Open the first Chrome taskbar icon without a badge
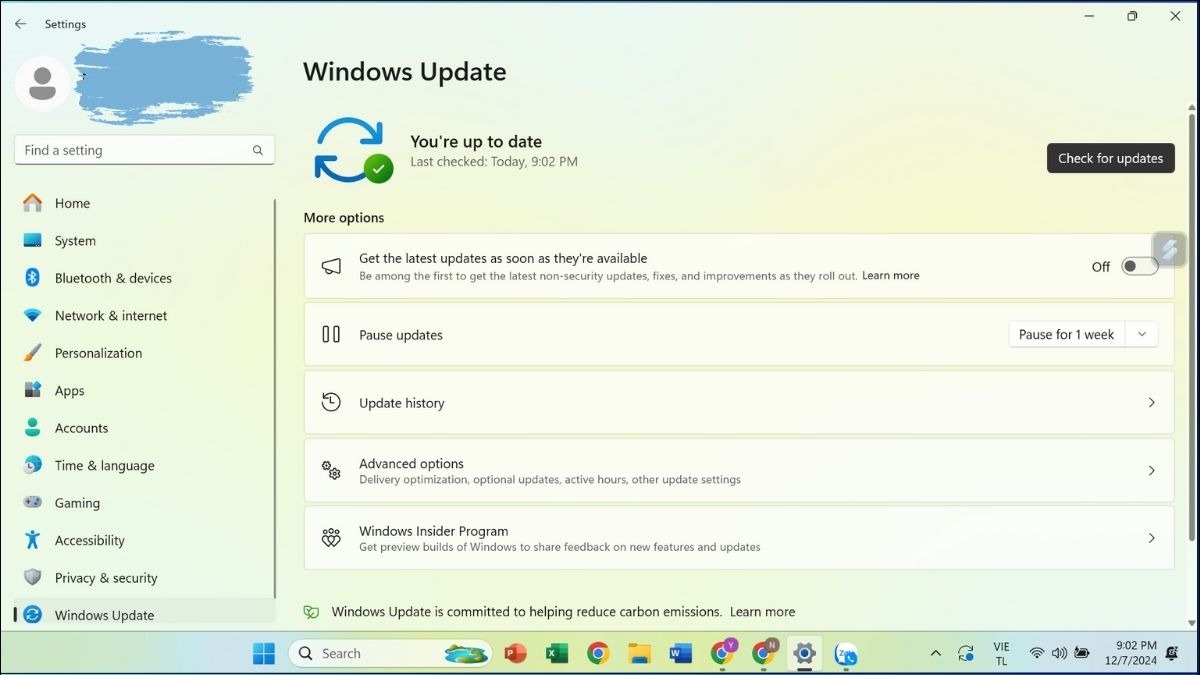 click(x=598, y=653)
